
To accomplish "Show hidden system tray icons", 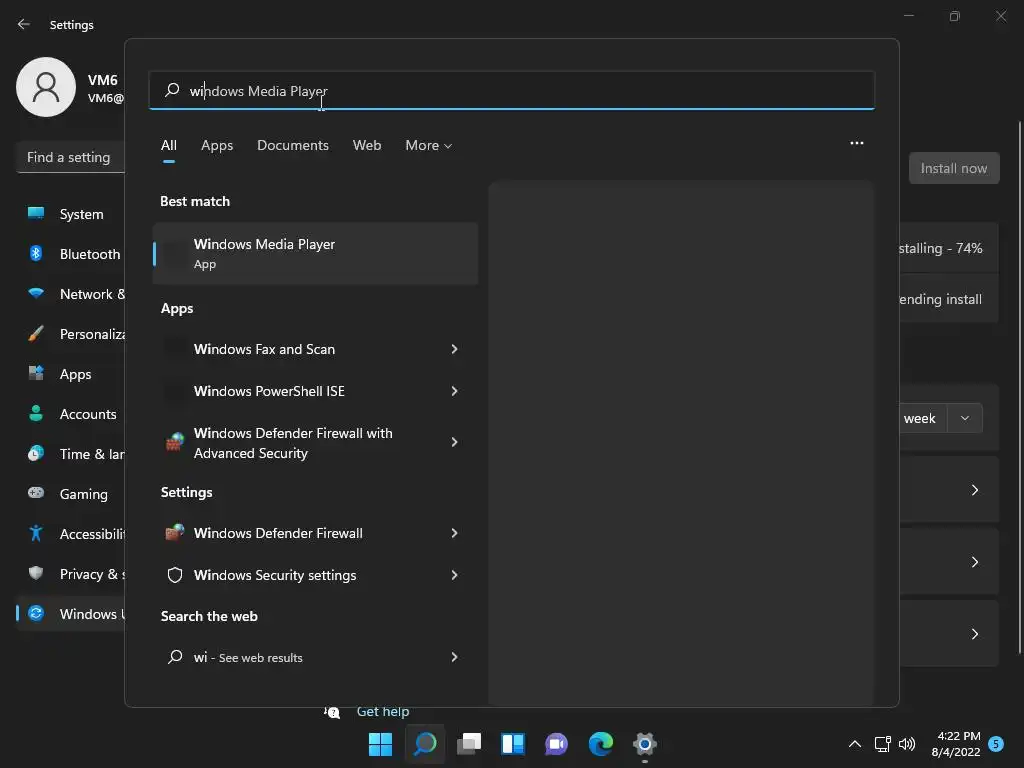I will click(854, 744).
